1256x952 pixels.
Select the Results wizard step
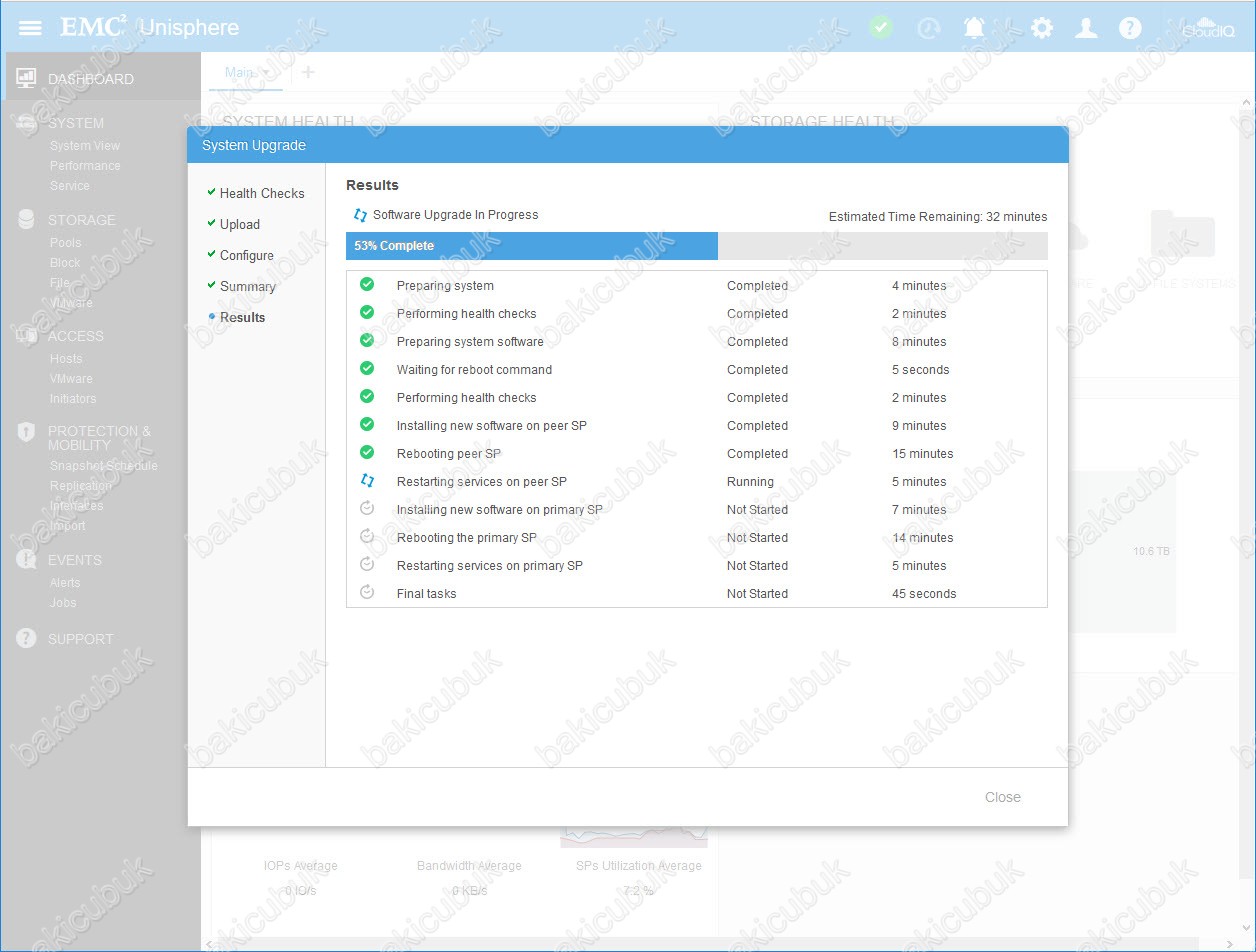click(x=243, y=317)
